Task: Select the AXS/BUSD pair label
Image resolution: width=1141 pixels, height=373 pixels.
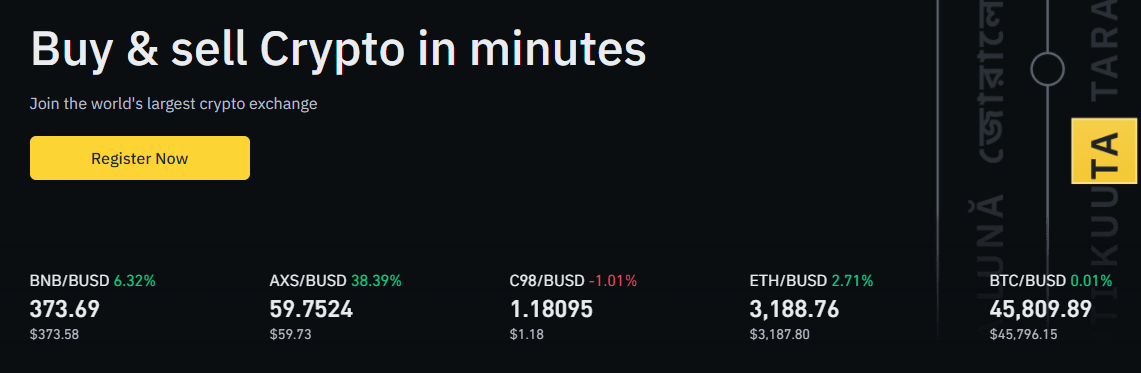Action: point(309,280)
